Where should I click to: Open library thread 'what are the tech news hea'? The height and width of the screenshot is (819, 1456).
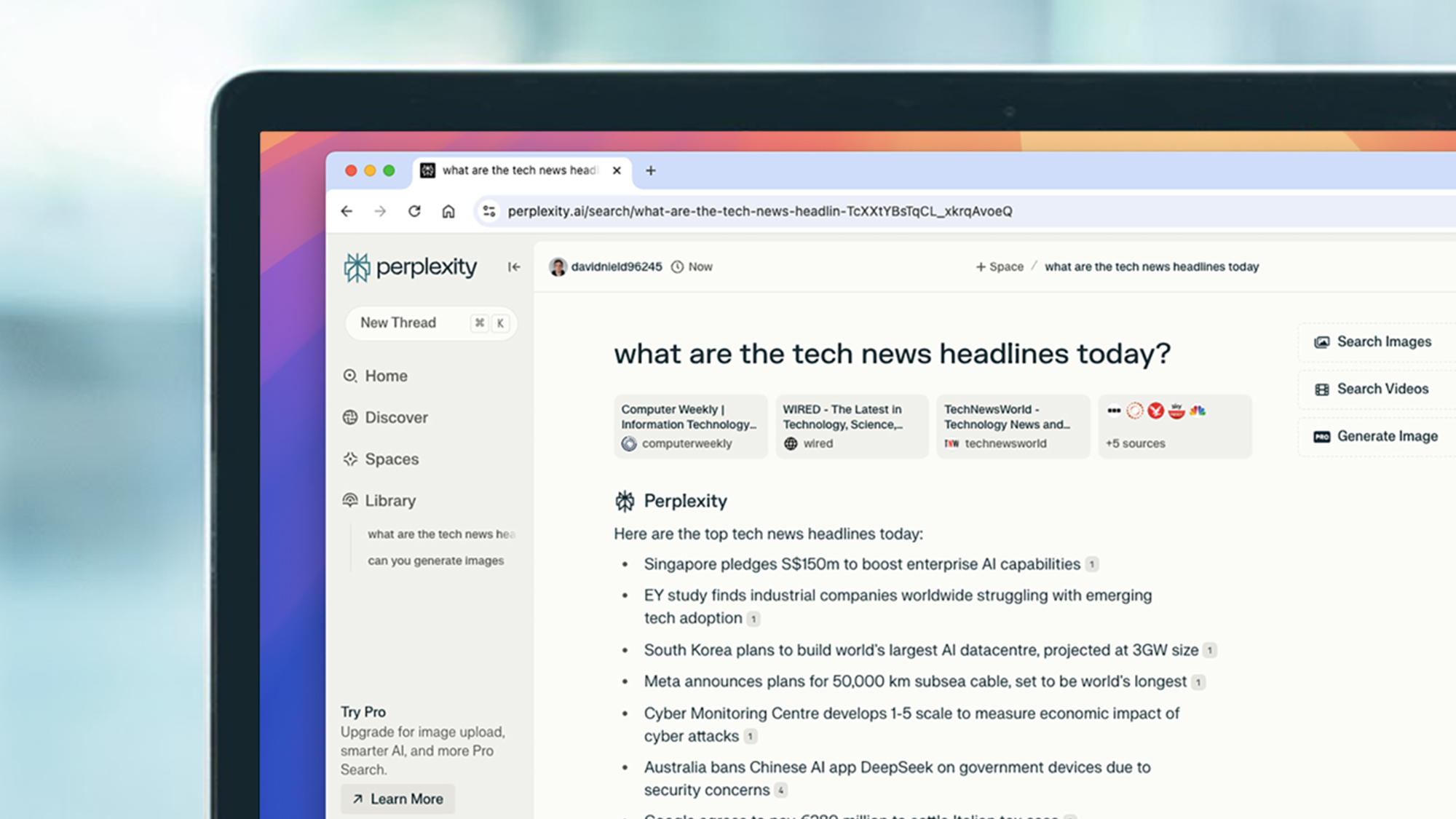pyautogui.click(x=441, y=534)
